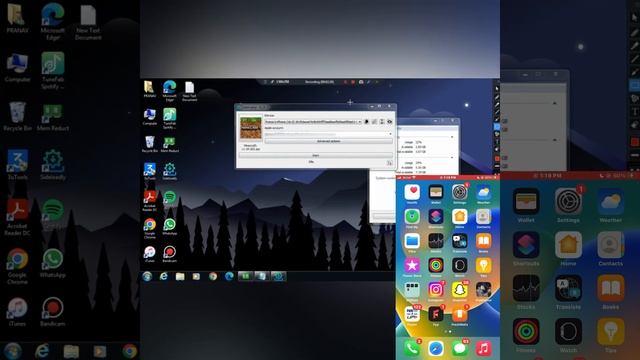The width and height of the screenshot is (640, 360).
Task: Click the eye icon beside the iDevice dropdown
Action: tap(389, 122)
